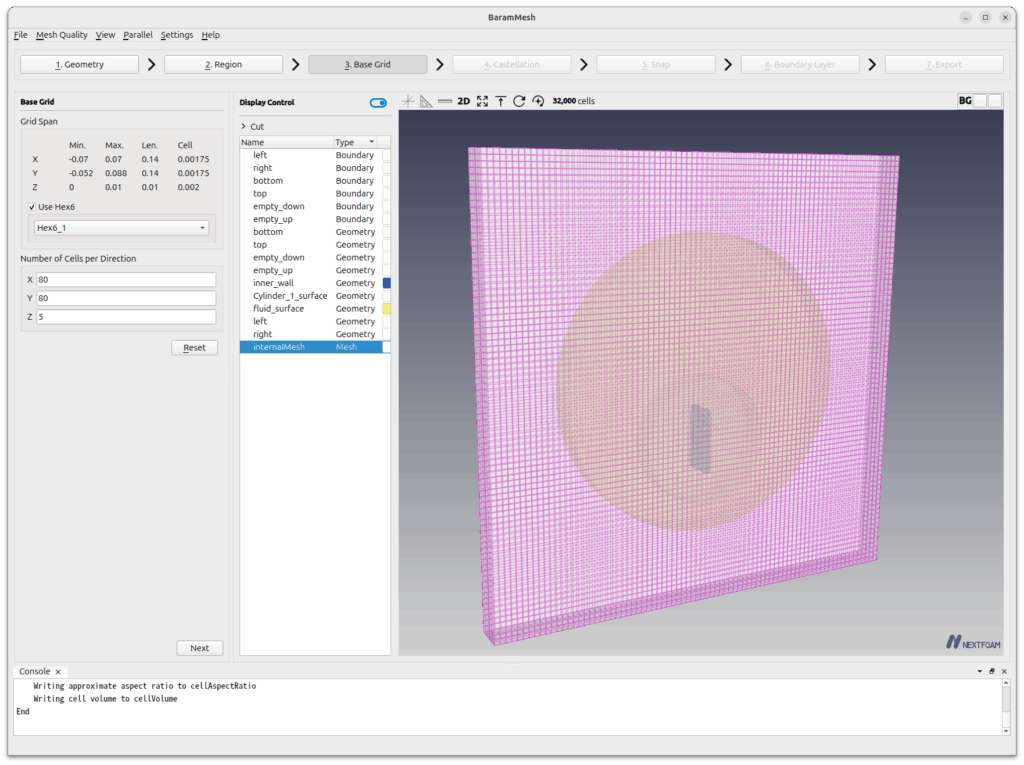Image resolution: width=1024 pixels, height=765 pixels.
Task: Open the Settings menu
Action: tap(177, 35)
